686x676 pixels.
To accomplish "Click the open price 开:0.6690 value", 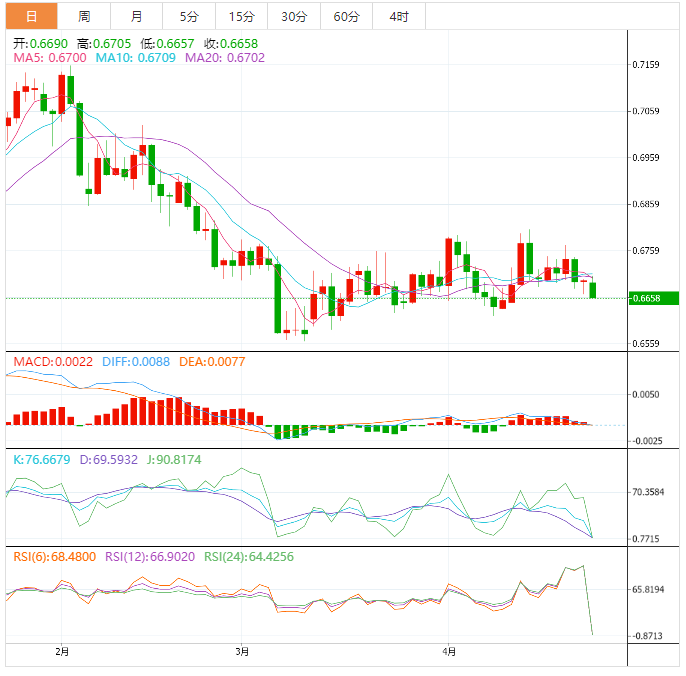I will (x=40, y=44).
